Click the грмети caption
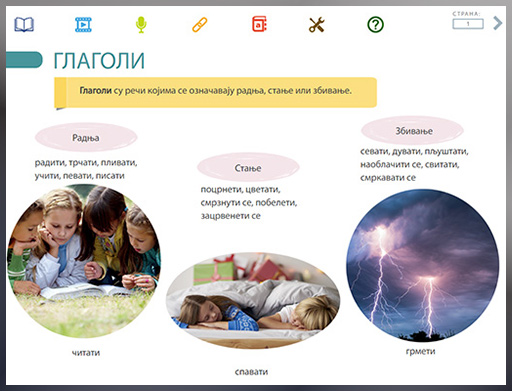 click(x=421, y=351)
